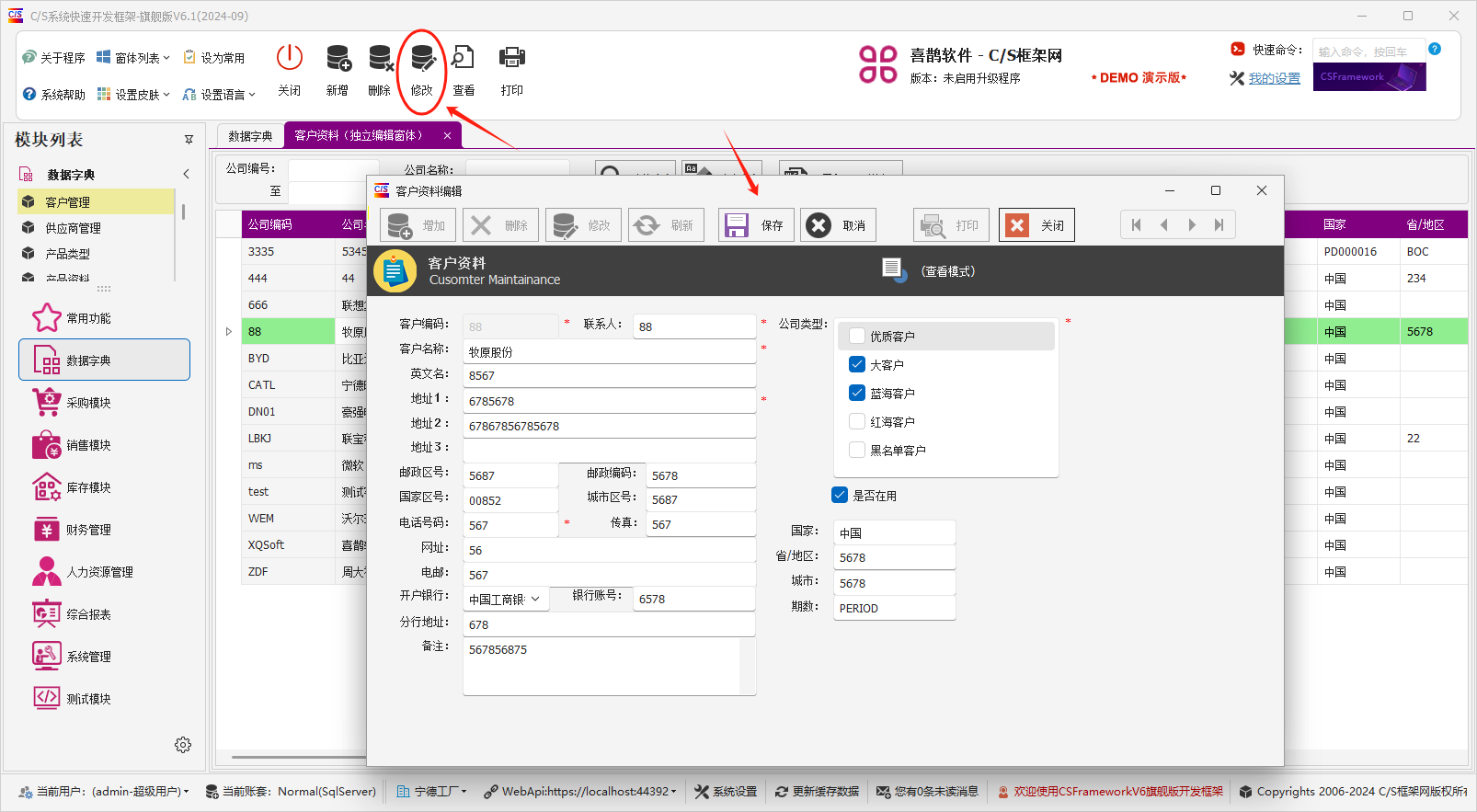Image resolution: width=1477 pixels, height=812 pixels.
Task: Pin the 模块列表 panel
Action: point(189,140)
